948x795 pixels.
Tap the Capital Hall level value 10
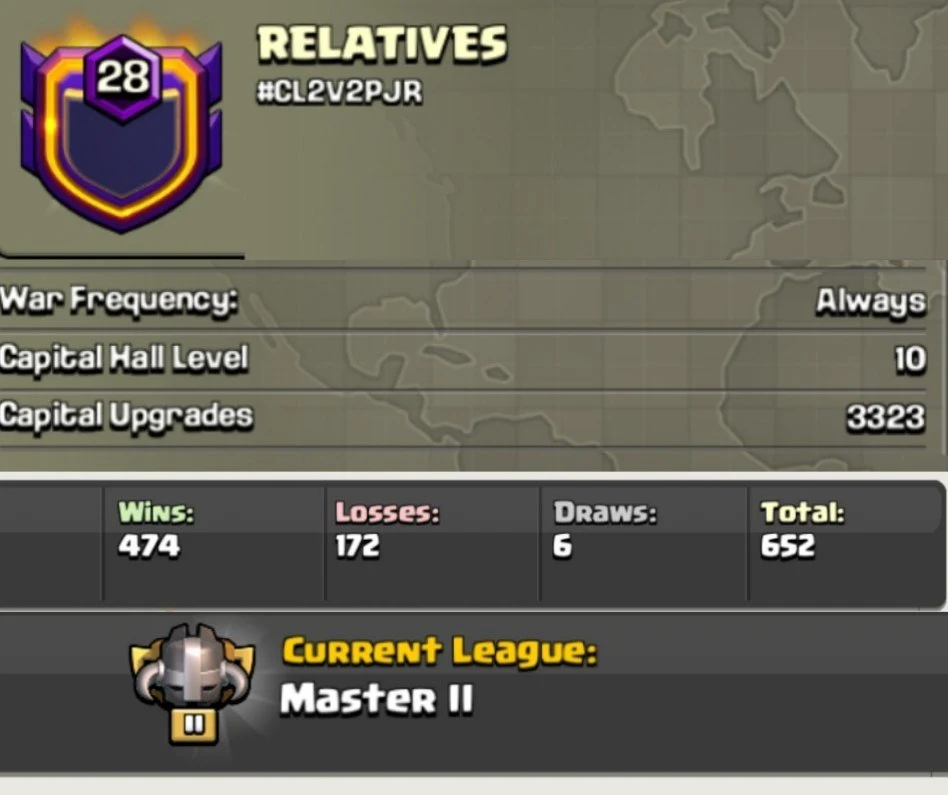(910, 359)
